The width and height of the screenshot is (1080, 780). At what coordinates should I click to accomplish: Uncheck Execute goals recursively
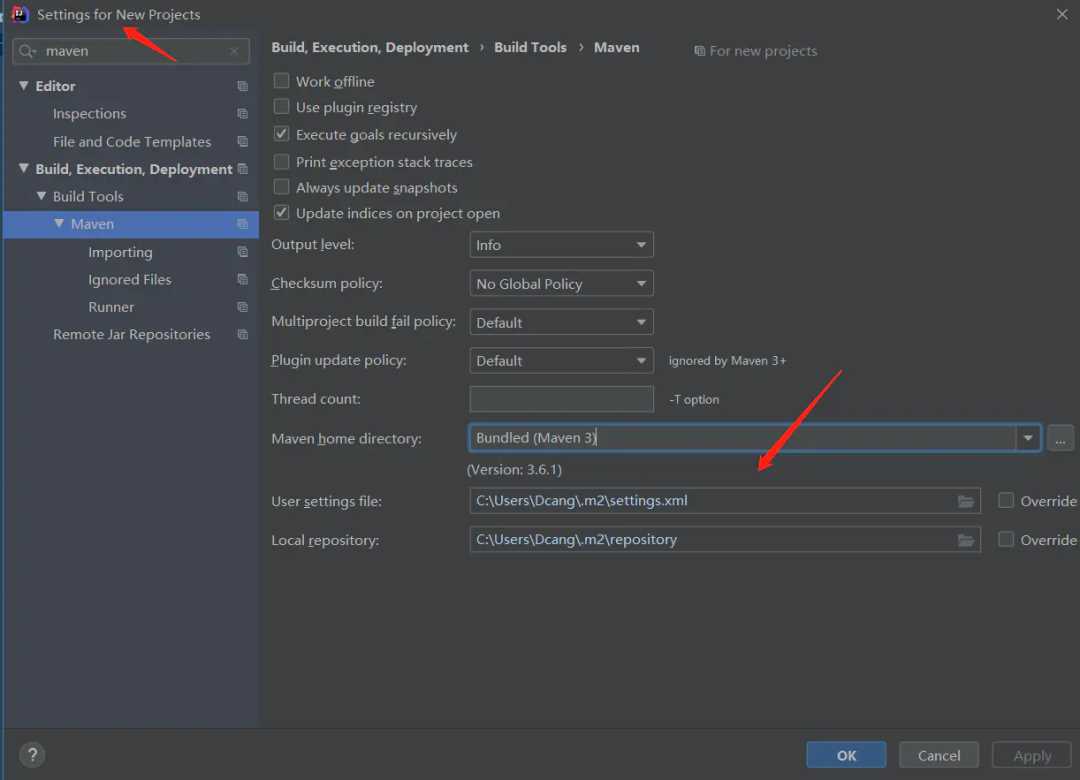pos(281,134)
